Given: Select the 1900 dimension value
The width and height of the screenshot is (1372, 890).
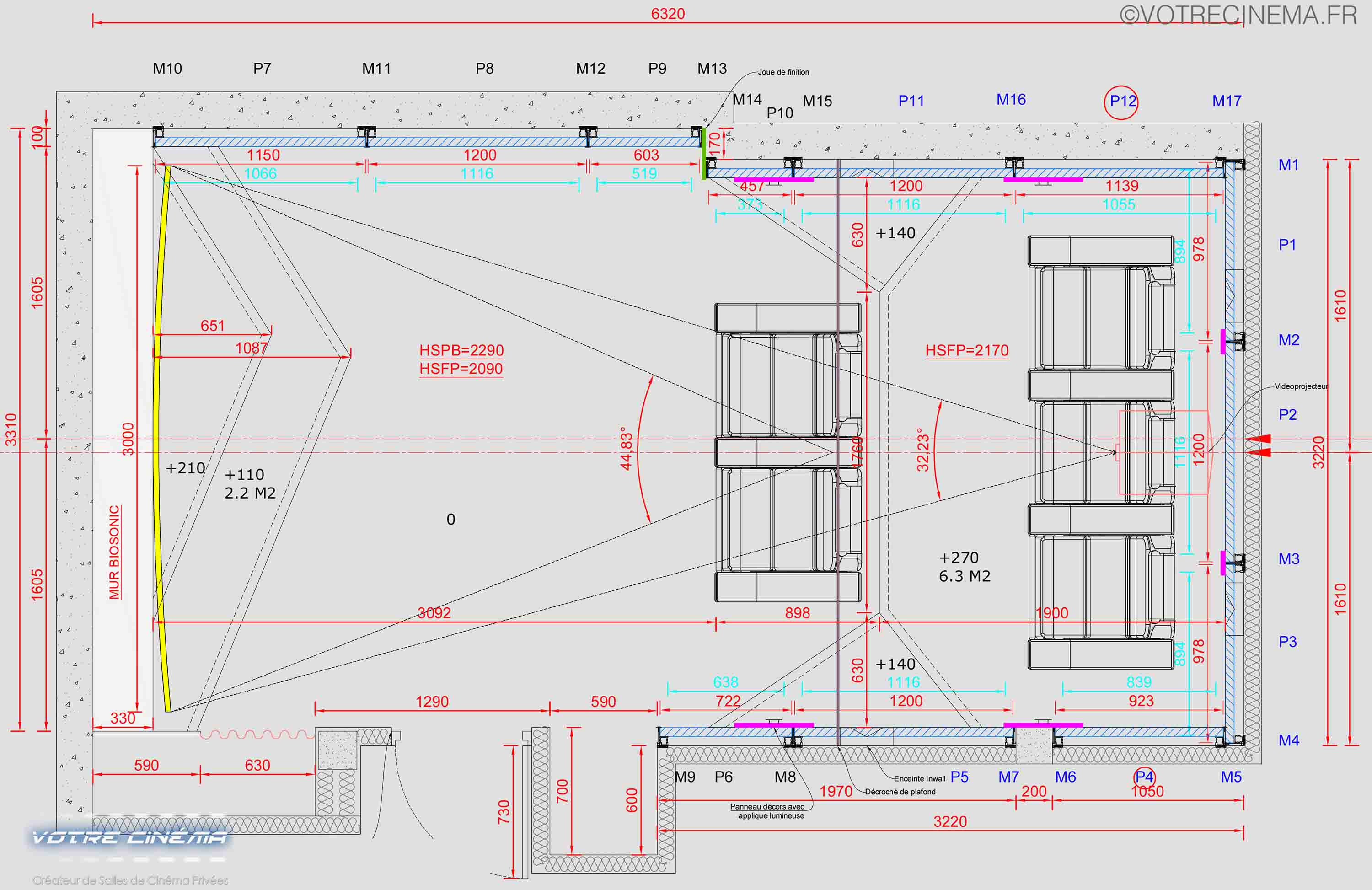Looking at the screenshot, I should point(1051,613).
